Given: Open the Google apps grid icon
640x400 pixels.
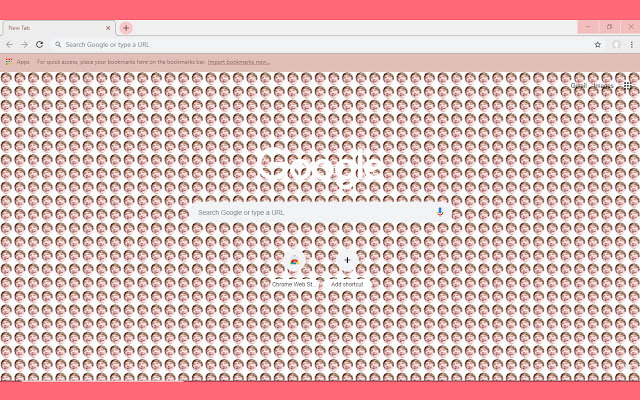Looking at the screenshot, I should point(628,86).
